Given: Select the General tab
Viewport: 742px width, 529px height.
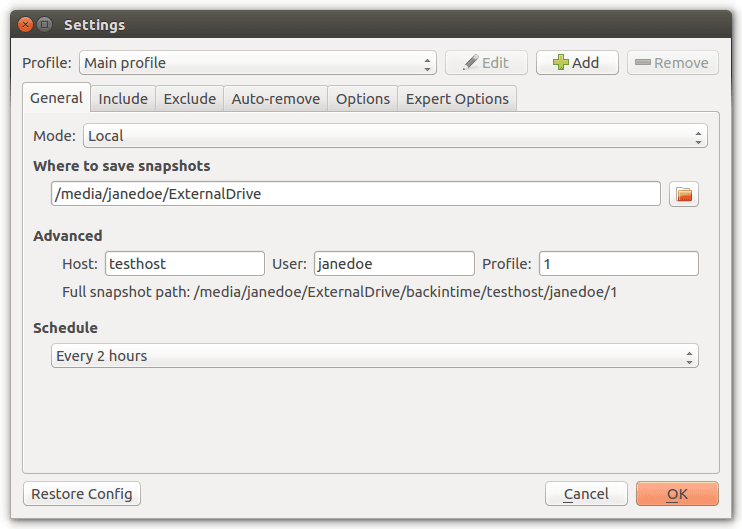Looking at the screenshot, I should (56, 98).
